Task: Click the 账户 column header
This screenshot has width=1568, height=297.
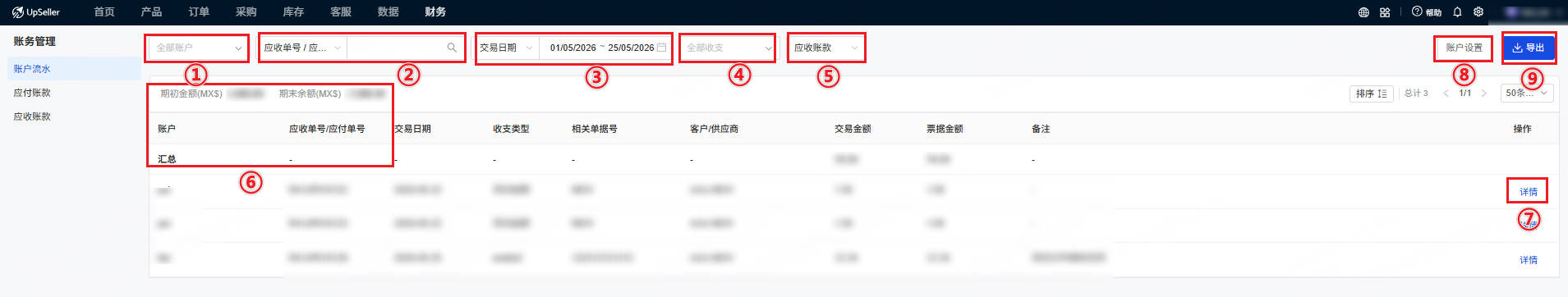Action: coord(167,129)
